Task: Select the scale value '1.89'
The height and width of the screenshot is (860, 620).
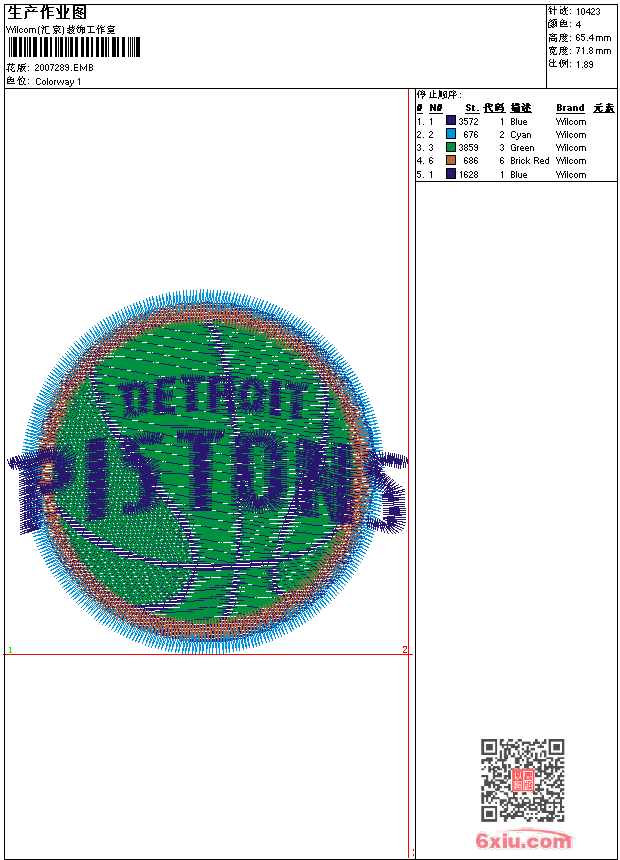Action: click(x=584, y=64)
